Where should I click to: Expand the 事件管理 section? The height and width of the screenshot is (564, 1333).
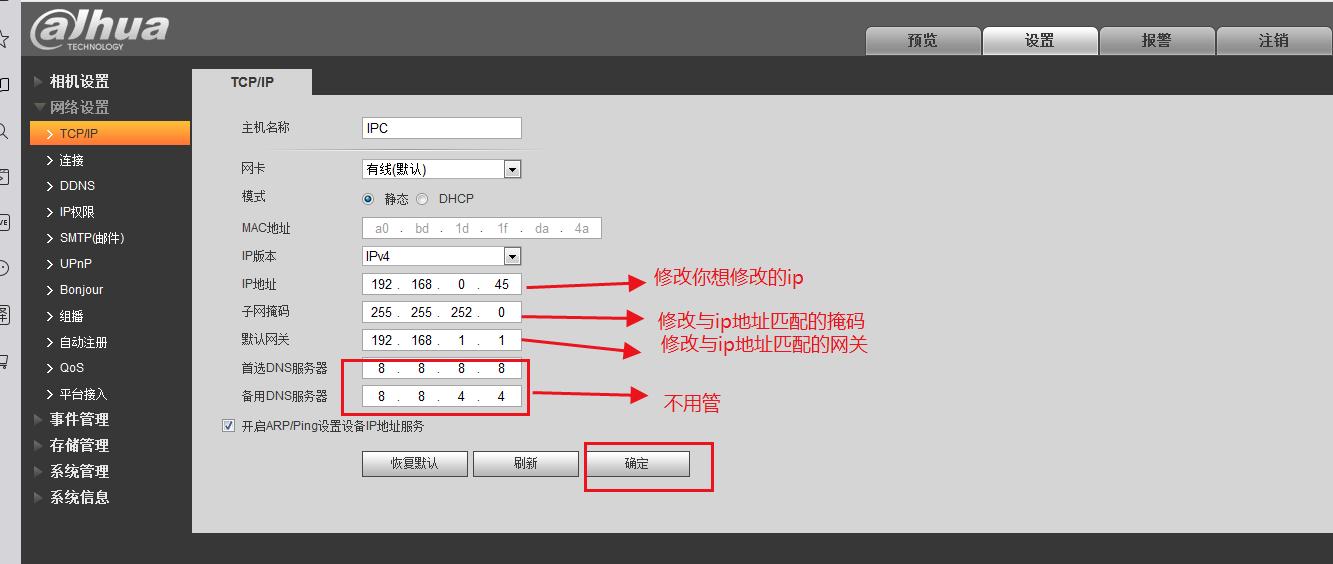click(x=79, y=420)
